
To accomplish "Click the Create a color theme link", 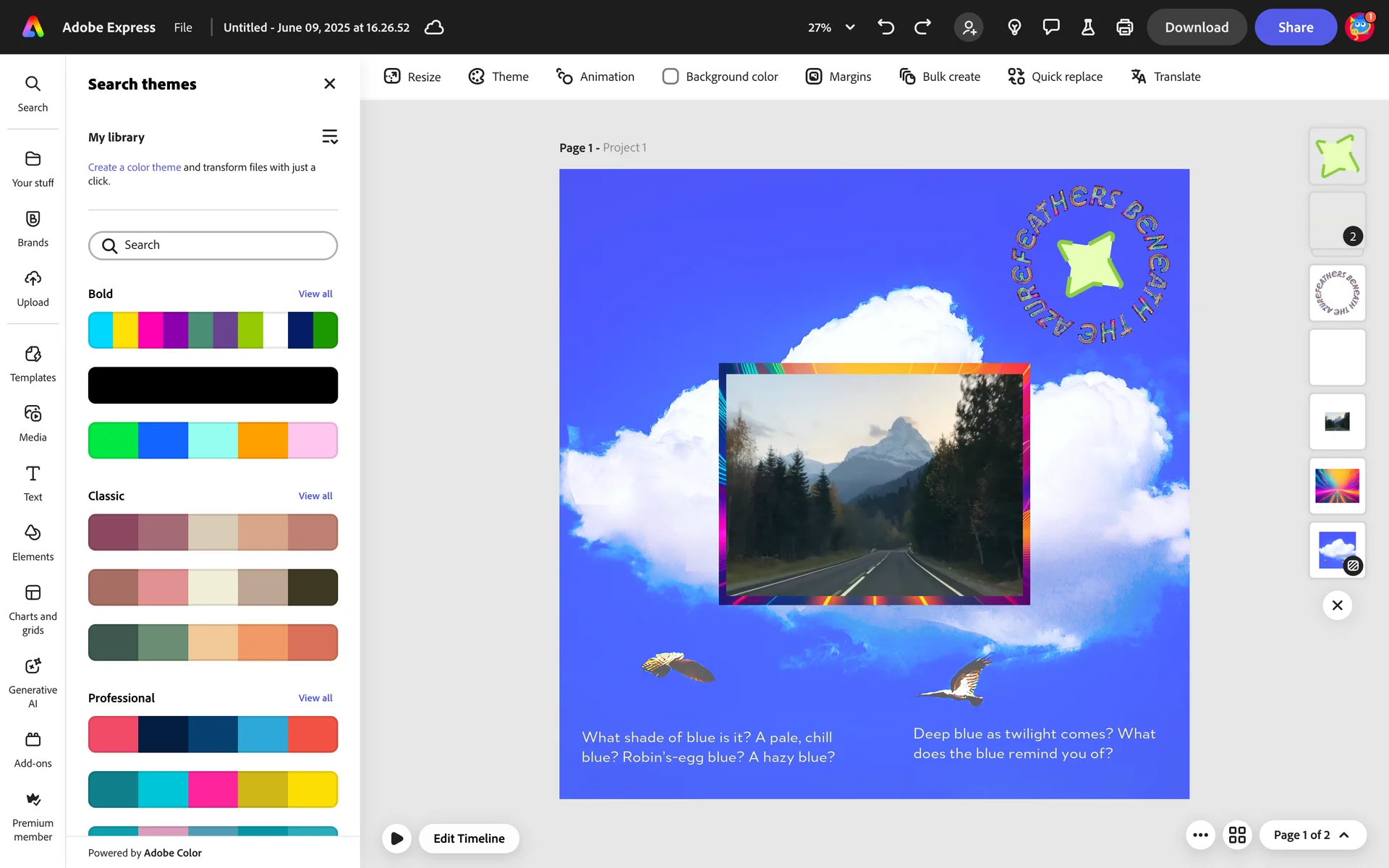I will click(x=135, y=167).
